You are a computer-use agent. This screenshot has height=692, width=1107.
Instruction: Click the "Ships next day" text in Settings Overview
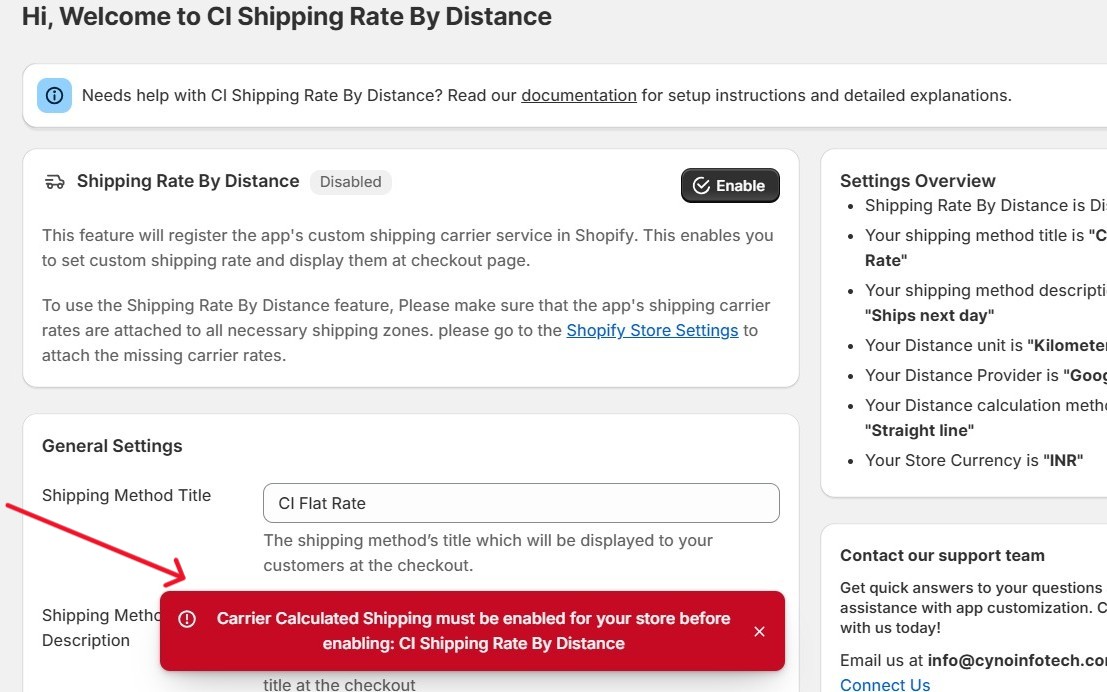[929, 315]
